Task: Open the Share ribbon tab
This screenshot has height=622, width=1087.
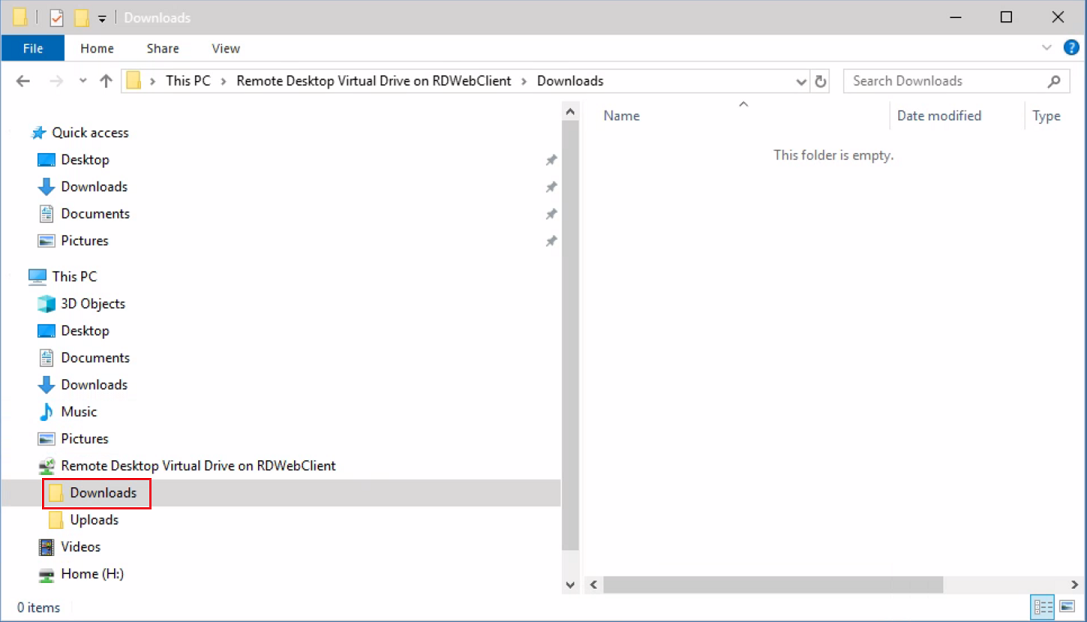Action: click(x=163, y=49)
